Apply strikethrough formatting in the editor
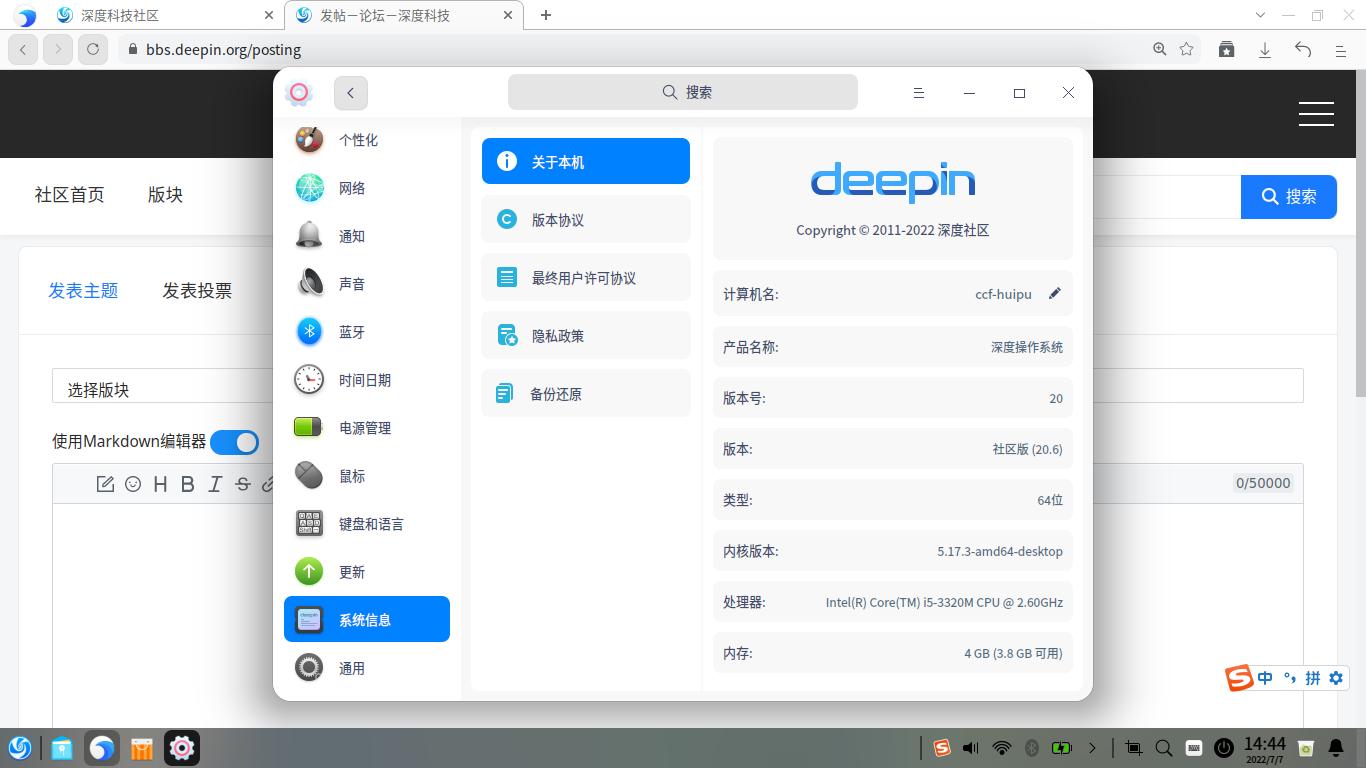The width and height of the screenshot is (1366, 768). coord(240,484)
